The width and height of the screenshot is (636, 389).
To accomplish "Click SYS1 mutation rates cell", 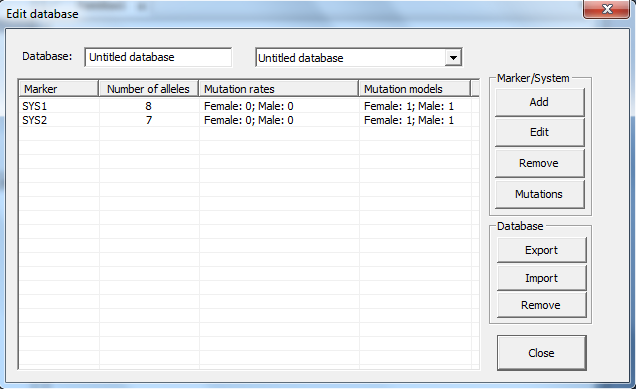I will coord(279,106).
